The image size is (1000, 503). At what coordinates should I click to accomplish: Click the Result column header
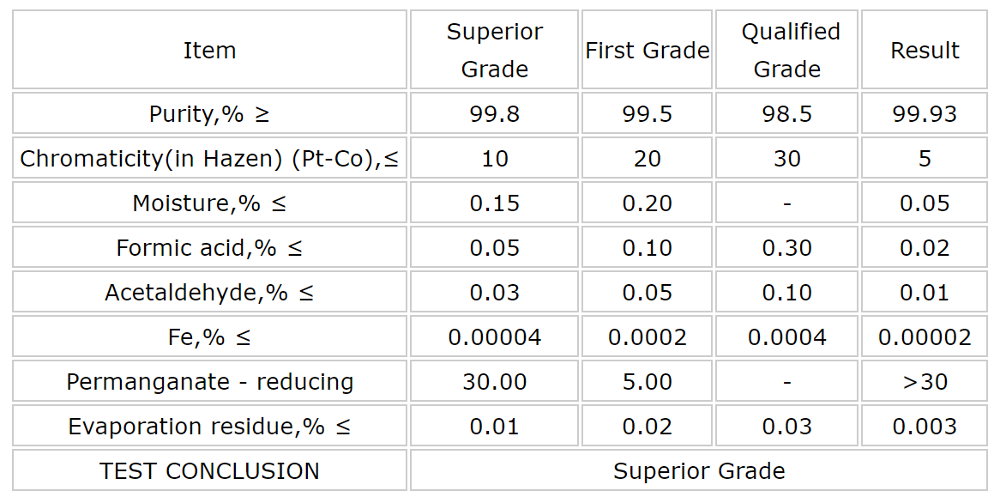(x=925, y=50)
